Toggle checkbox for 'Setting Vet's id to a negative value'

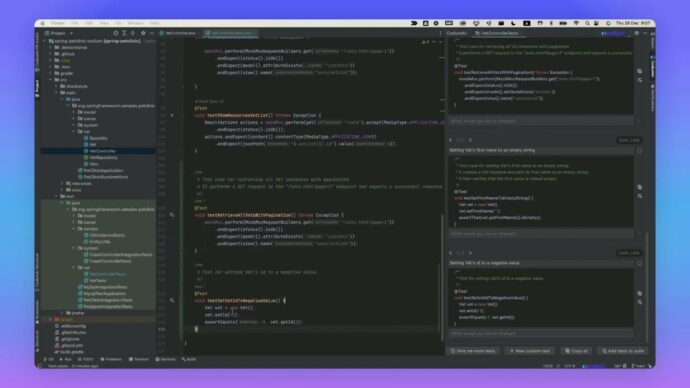639,263
